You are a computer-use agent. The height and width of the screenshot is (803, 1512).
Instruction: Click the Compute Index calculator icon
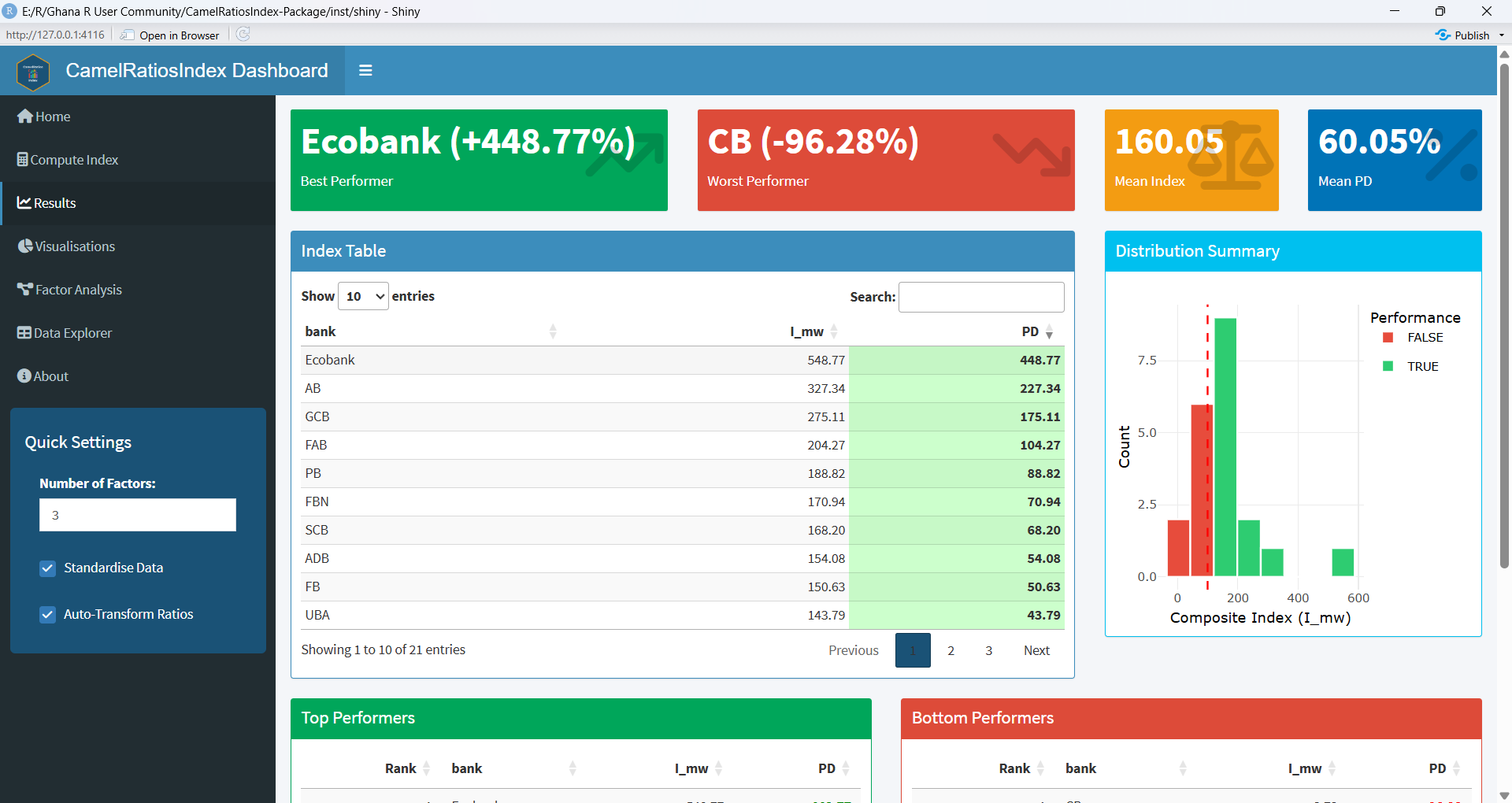pyautogui.click(x=22, y=160)
